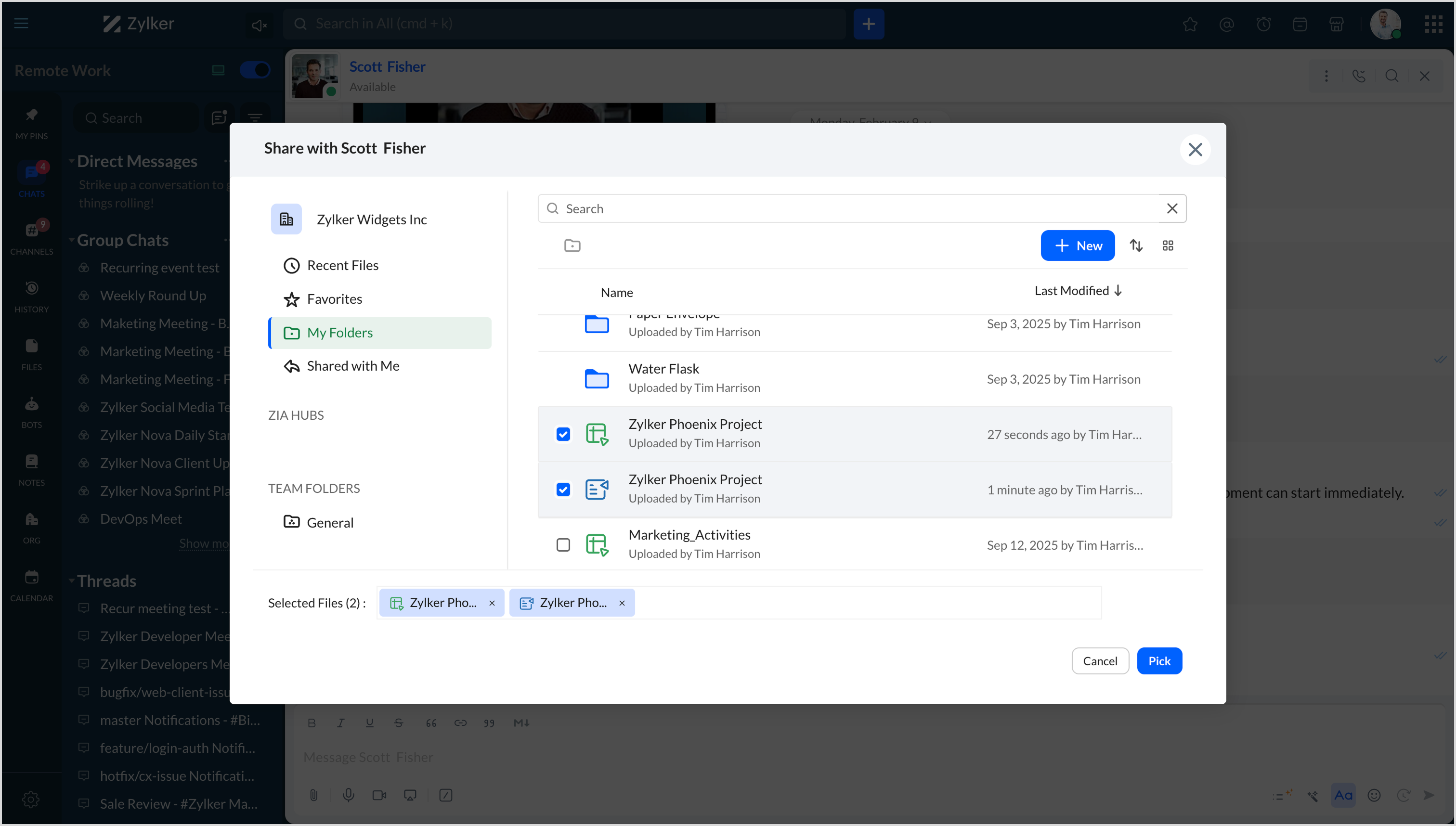1456x826 pixels.
Task: Click the new folder icon below search
Action: tap(572, 245)
